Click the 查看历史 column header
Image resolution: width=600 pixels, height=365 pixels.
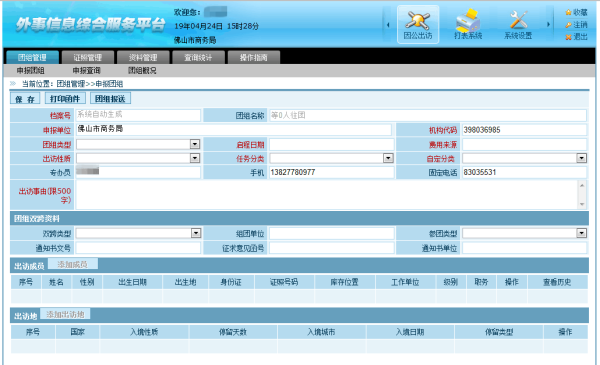pyautogui.click(x=557, y=282)
